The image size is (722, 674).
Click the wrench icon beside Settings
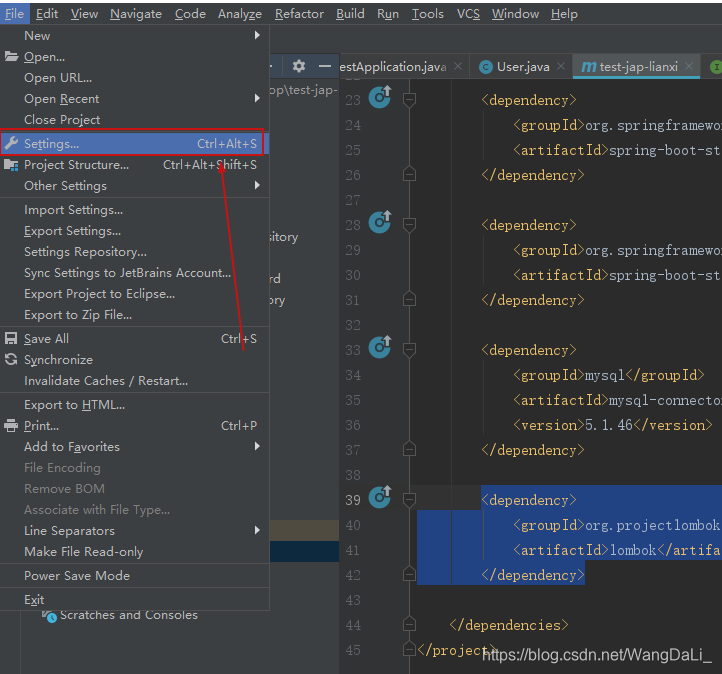pyautogui.click(x=11, y=144)
